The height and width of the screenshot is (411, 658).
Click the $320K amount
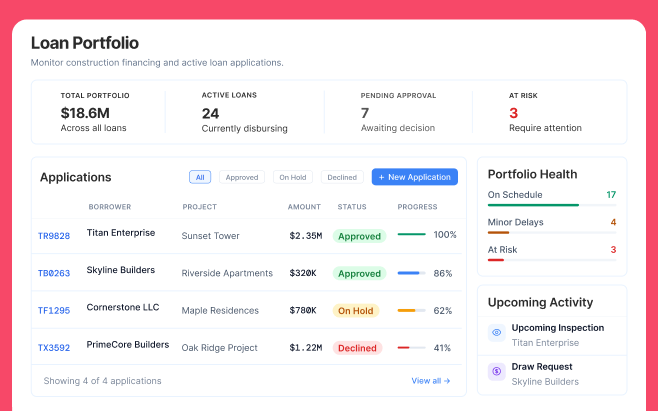pyautogui.click(x=303, y=273)
